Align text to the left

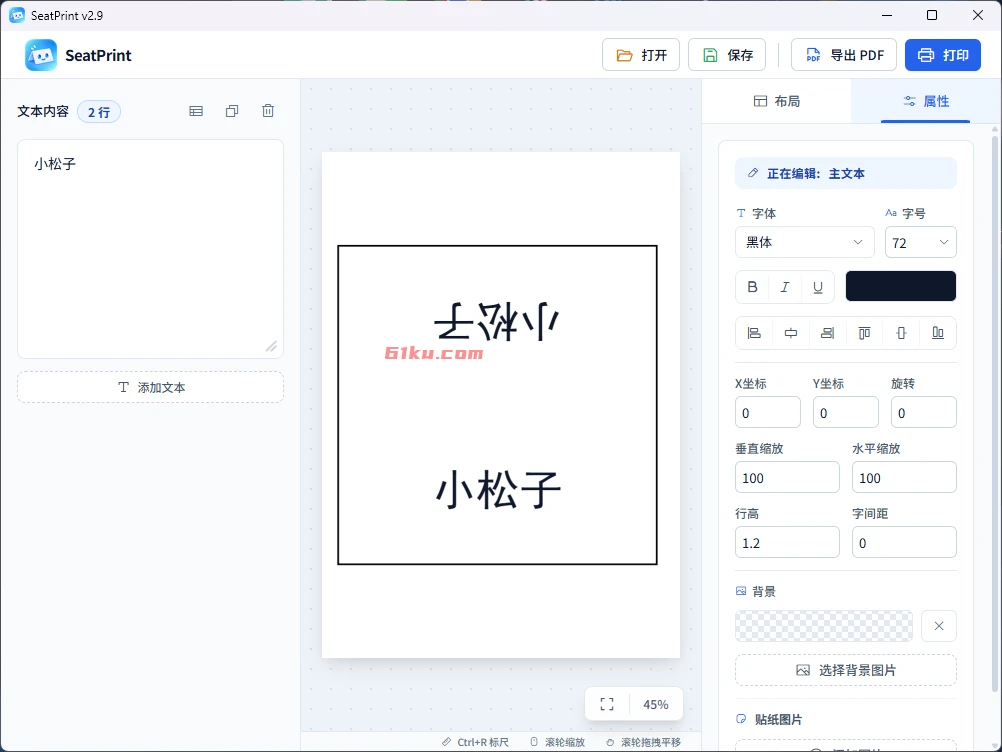[x=754, y=333]
